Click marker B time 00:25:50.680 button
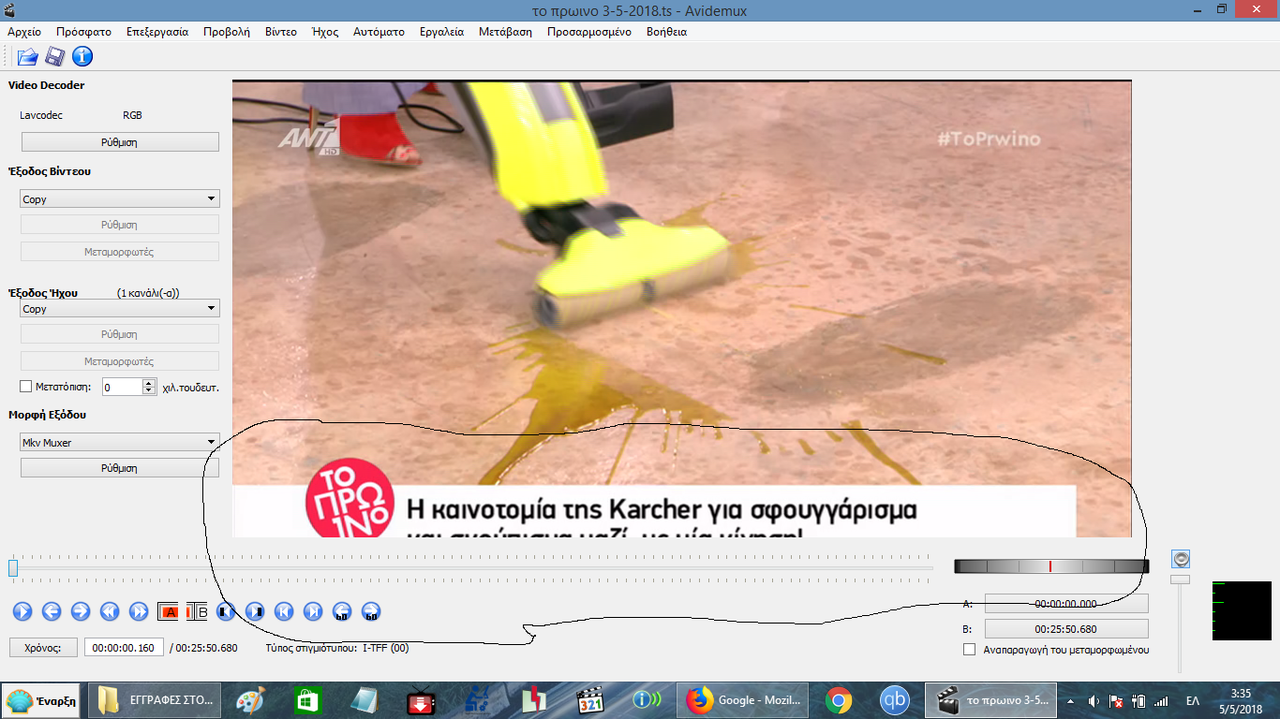 (1066, 629)
